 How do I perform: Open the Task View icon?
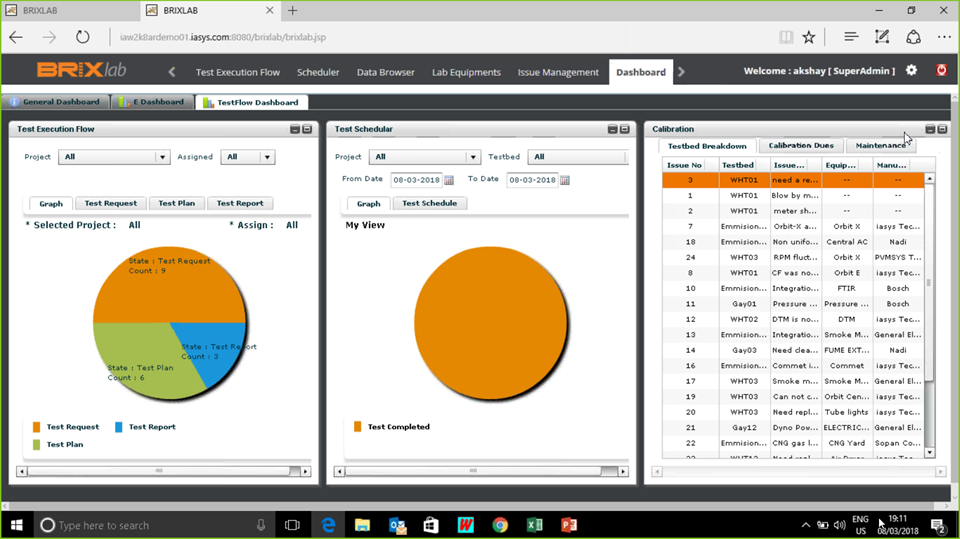pos(293,525)
